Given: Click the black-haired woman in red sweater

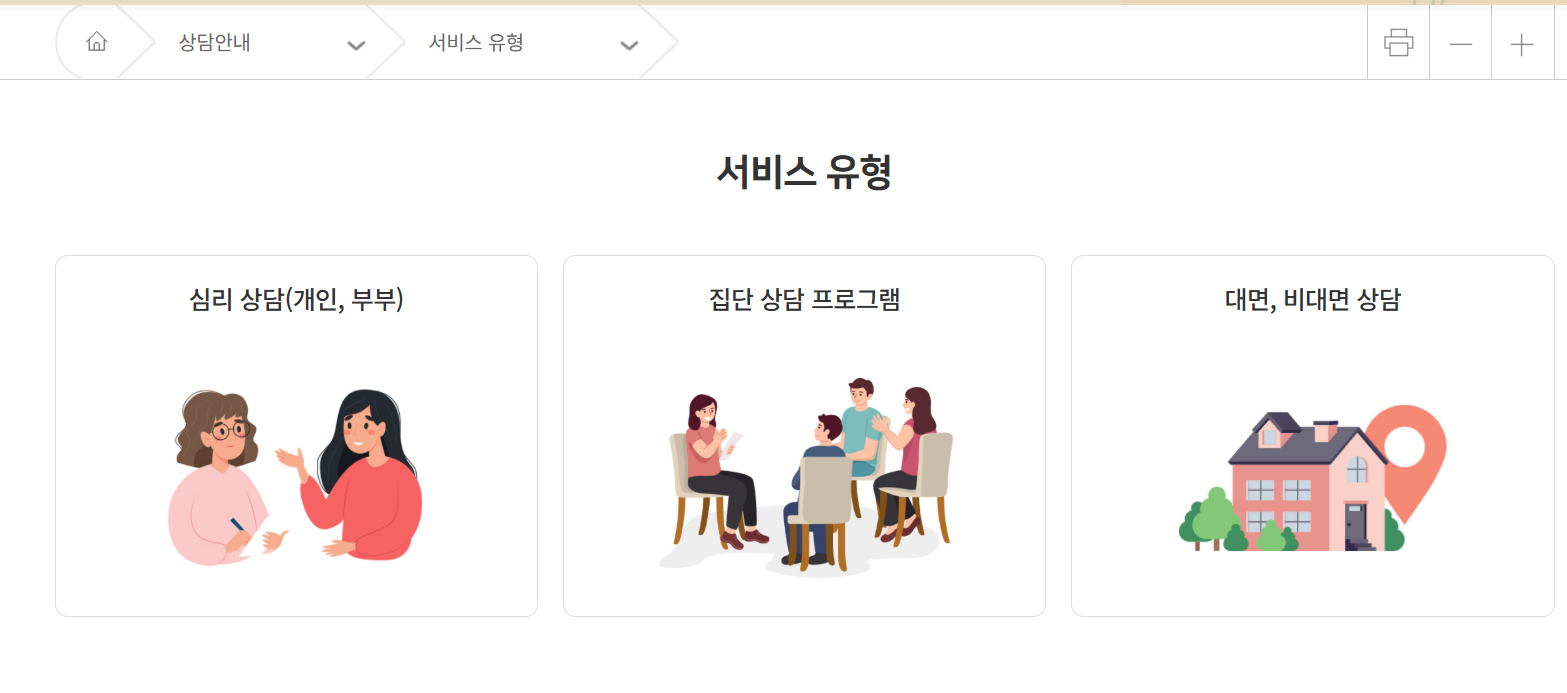Looking at the screenshot, I should tap(358, 475).
